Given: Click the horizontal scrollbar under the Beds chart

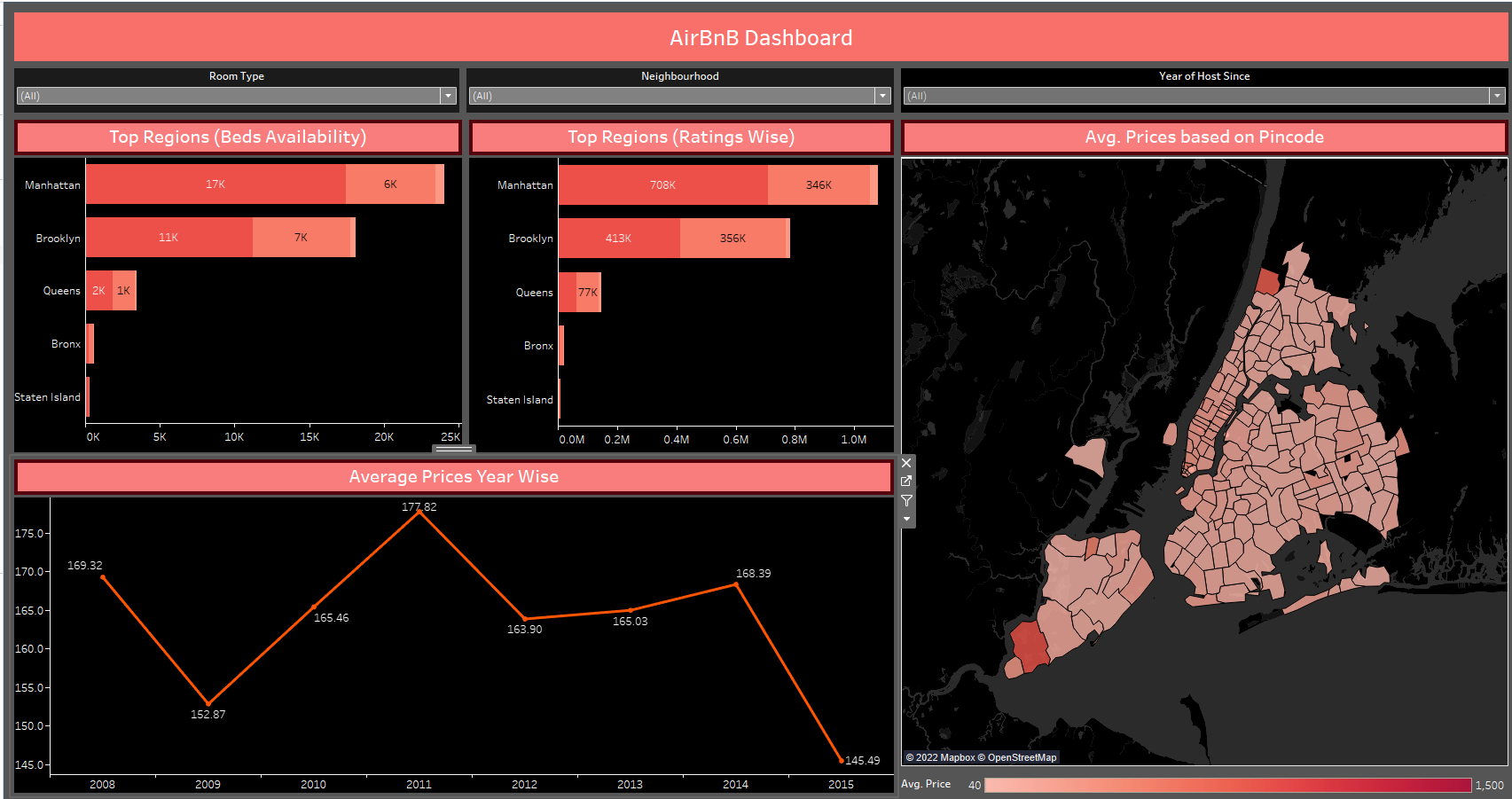Looking at the screenshot, I should pyautogui.click(x=453, y=450).
